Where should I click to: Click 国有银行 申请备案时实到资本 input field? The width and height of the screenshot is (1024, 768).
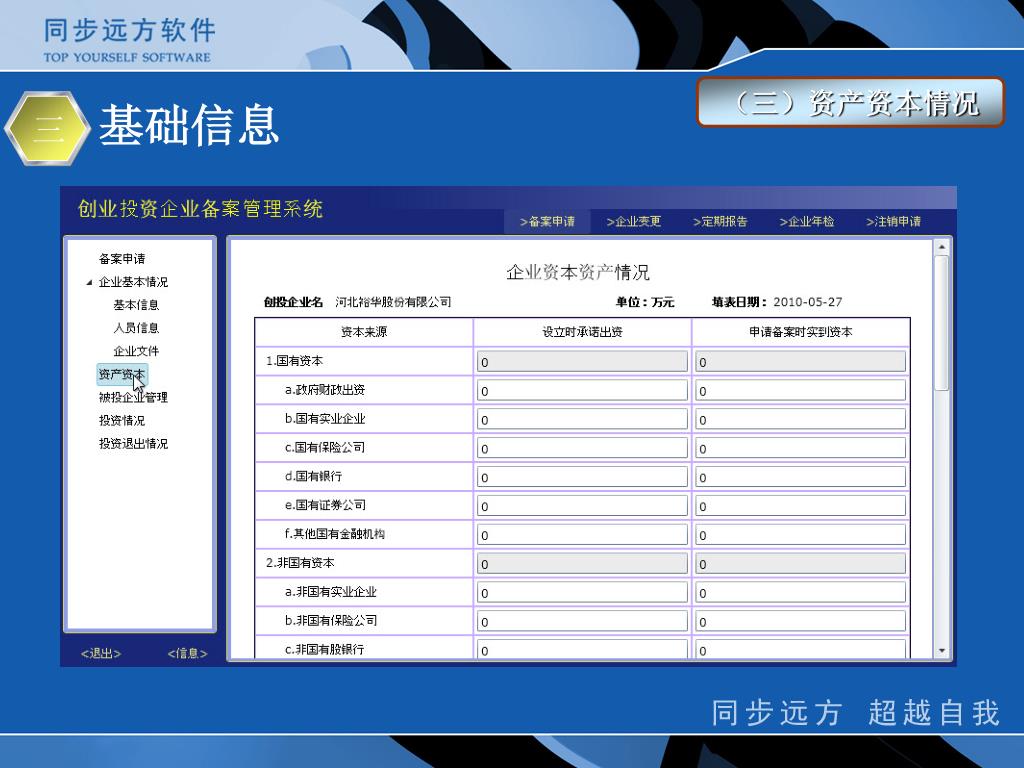pos(800,478)
